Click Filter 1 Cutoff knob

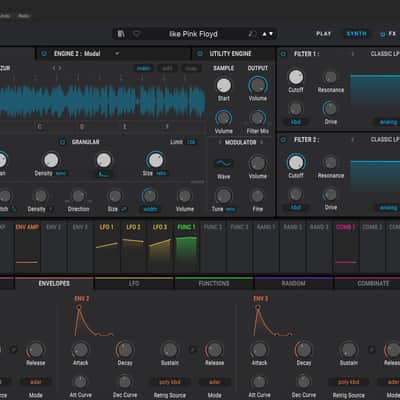pos(296,77)
